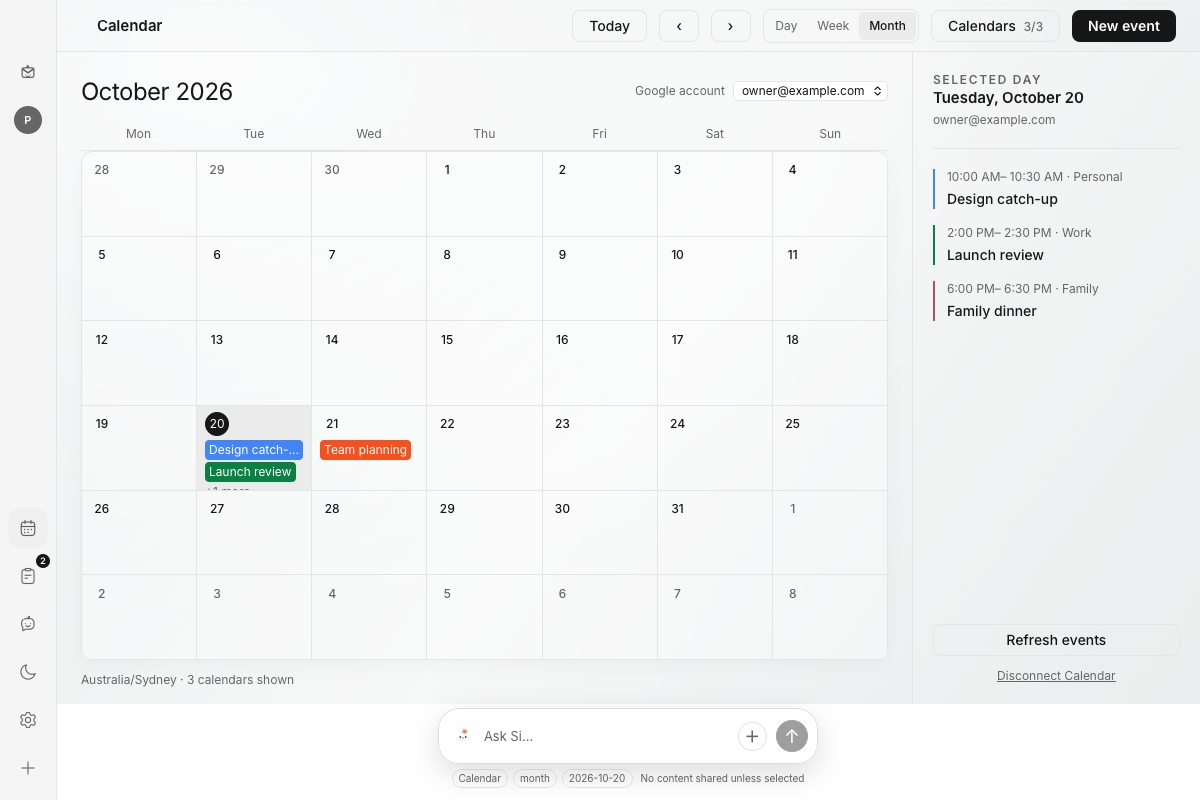This screenshot has width=1200, height=800.
Task: Select October 19 date cell
Action: pyautogui.click(x=139, y=448)
